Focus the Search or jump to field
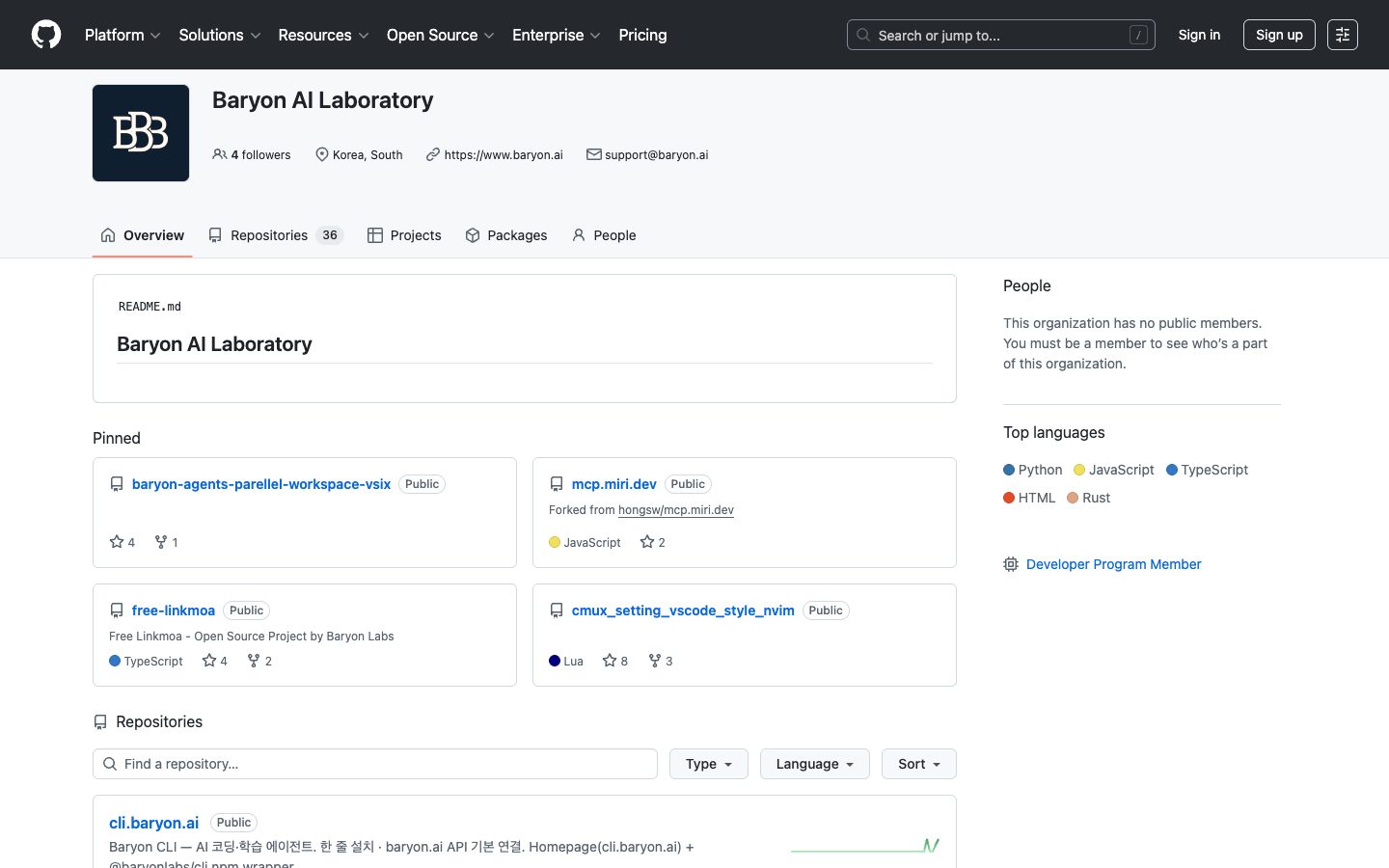This screenshot has height=868, width=1389. pos(1001,35)
